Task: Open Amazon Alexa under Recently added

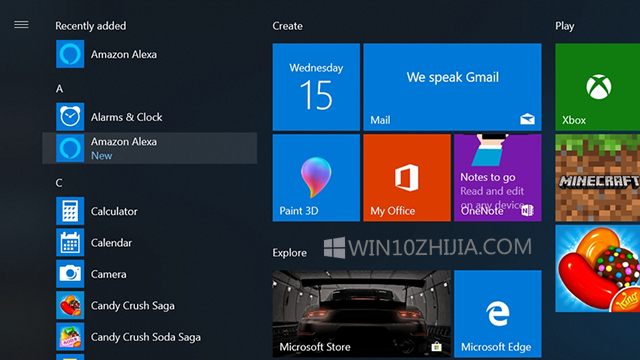Action: pos(150,54)
